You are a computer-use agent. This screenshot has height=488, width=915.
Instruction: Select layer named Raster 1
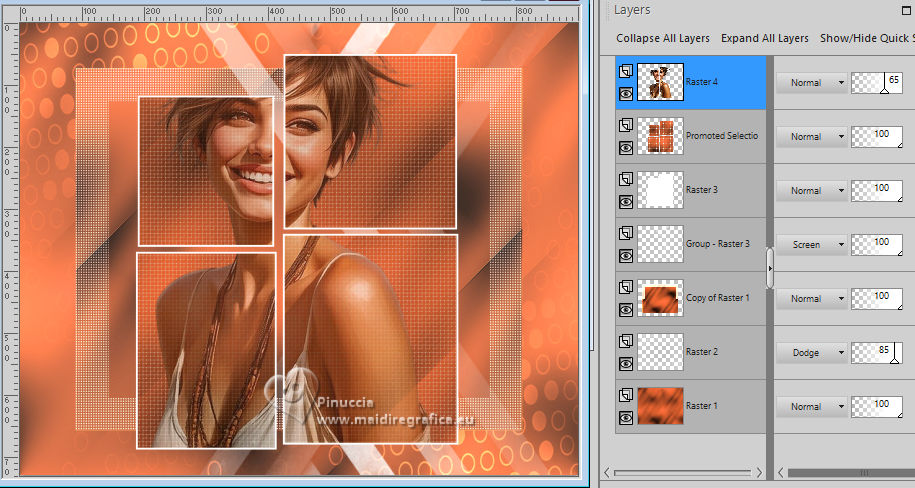pyautogui.click(x=701, y=406)
